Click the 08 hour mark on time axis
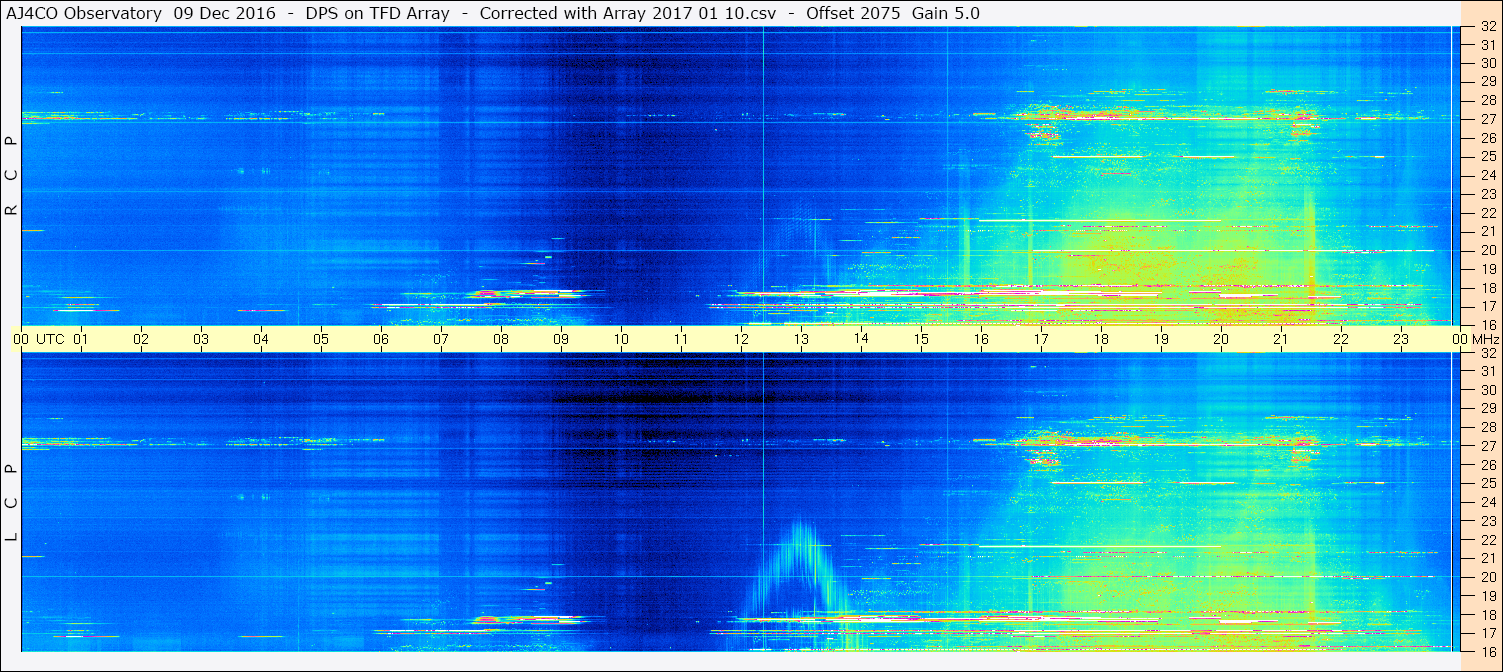1503x672 pixels. click(501, 339)
